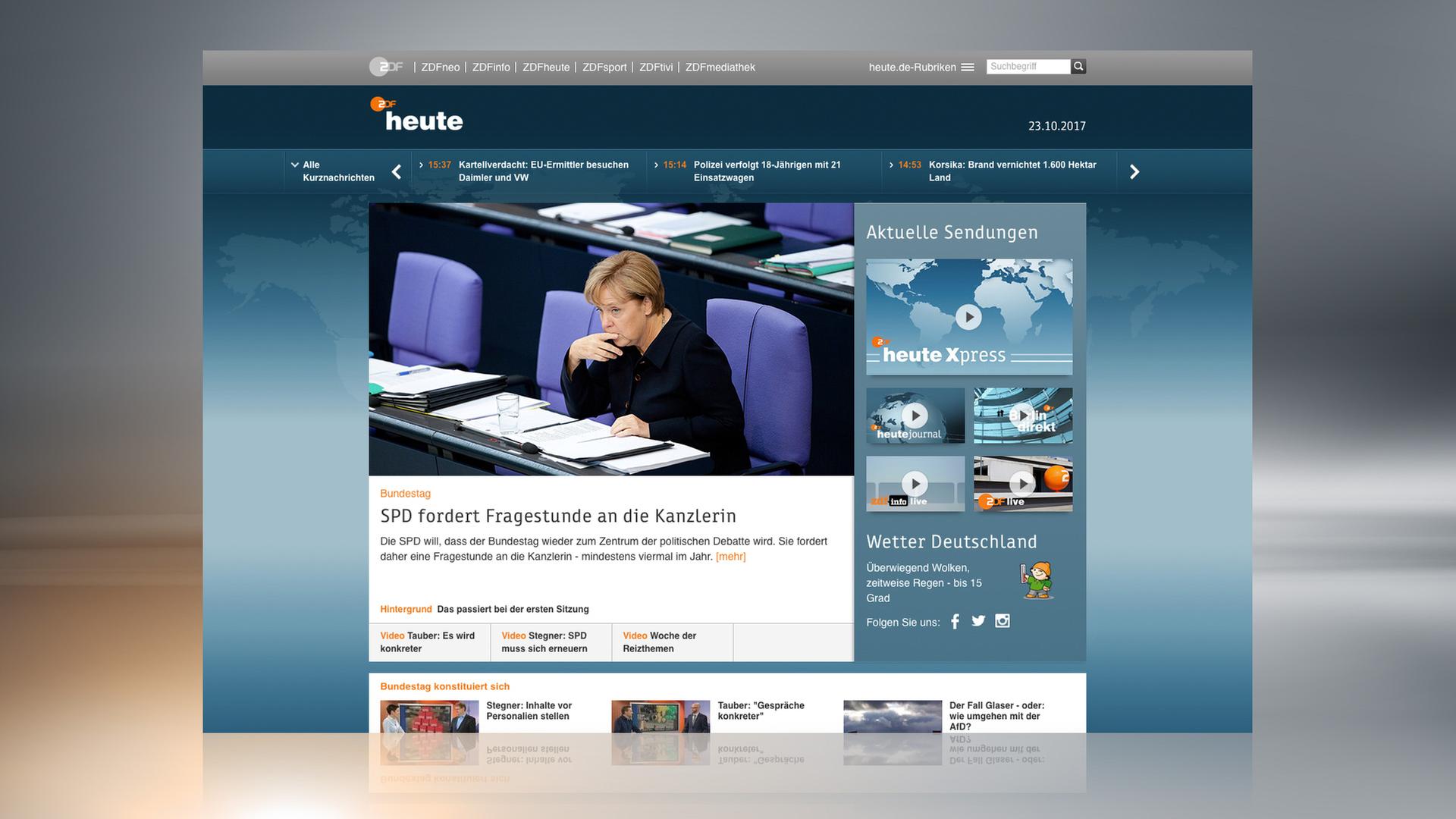Open Tauber: "Gespräche konkreter" text link
The width and height of the screenshot is (1456, 819).
(761, 711)
